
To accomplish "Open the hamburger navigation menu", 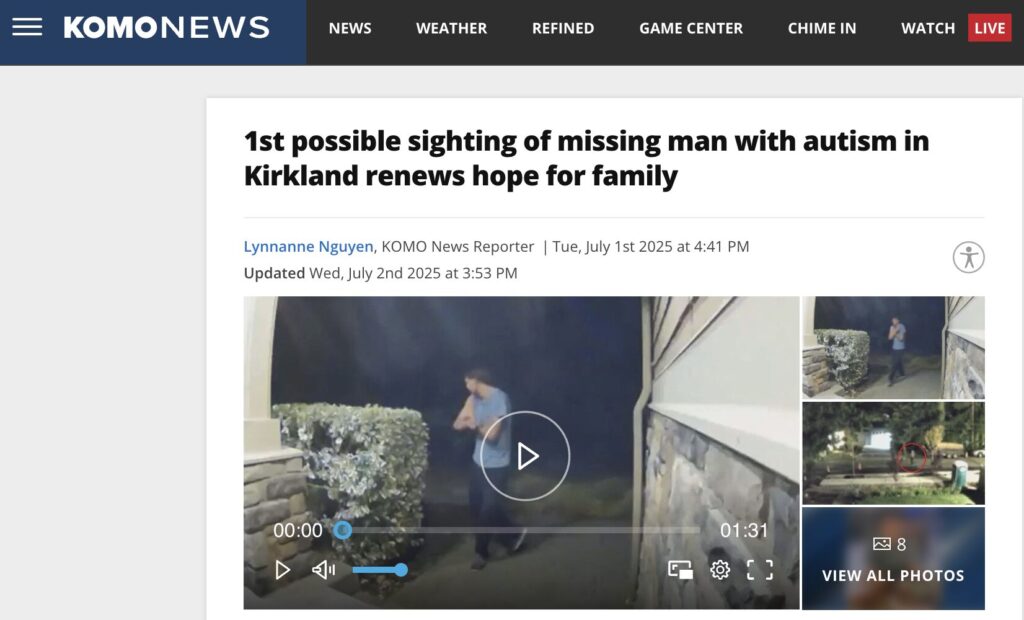I will click(x=27, y=27).
